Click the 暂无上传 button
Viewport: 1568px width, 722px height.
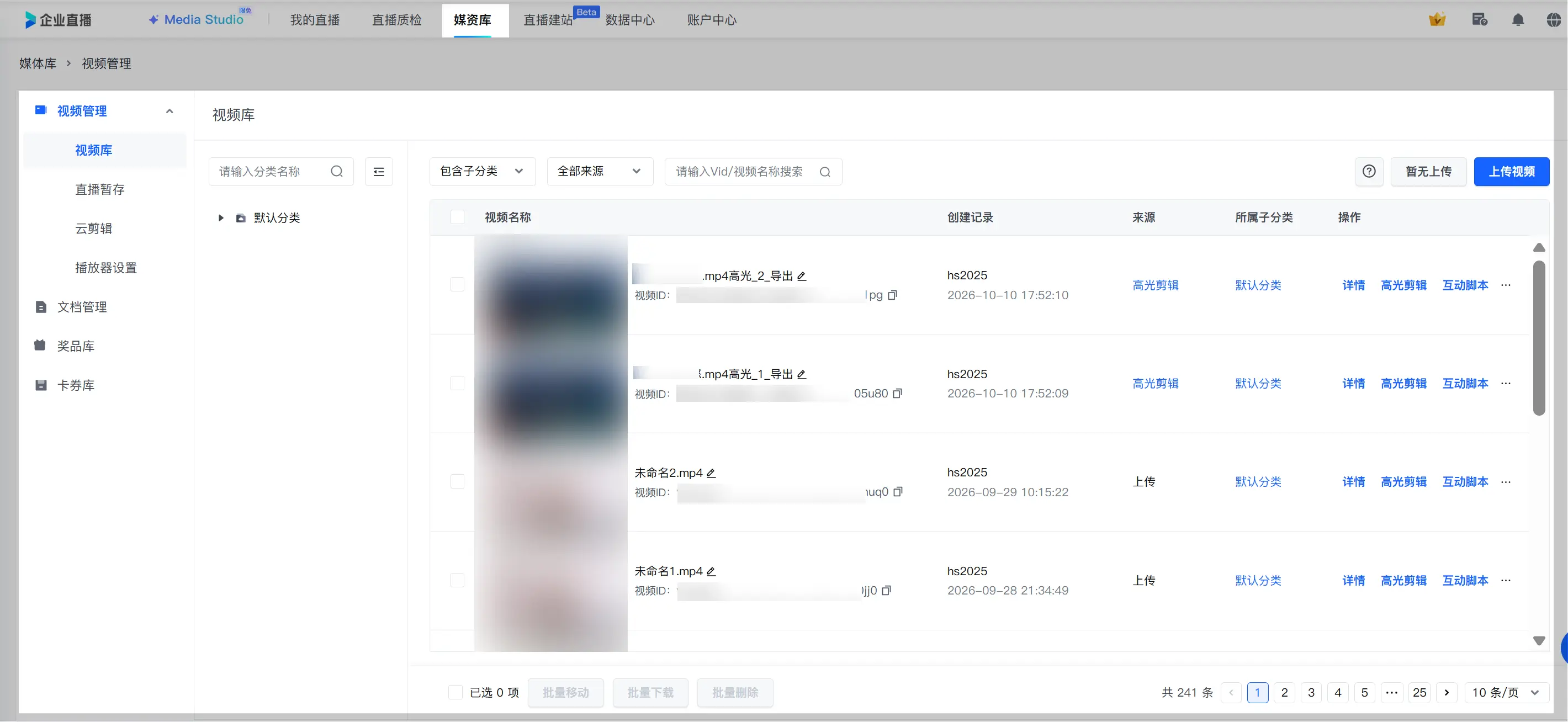click(1428, 172)
